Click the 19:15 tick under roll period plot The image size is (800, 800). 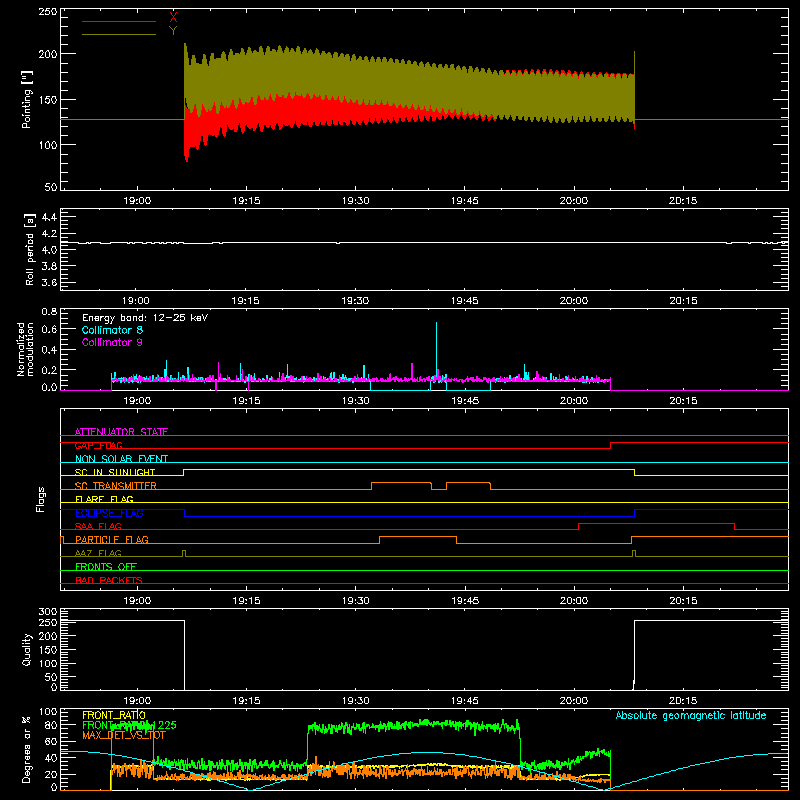[x=246, y=301]
